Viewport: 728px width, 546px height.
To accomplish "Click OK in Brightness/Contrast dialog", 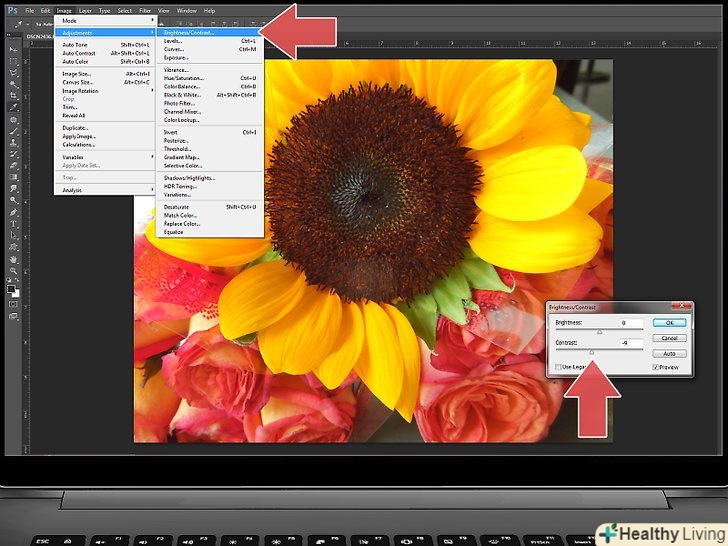I will (x=669, y=322).
